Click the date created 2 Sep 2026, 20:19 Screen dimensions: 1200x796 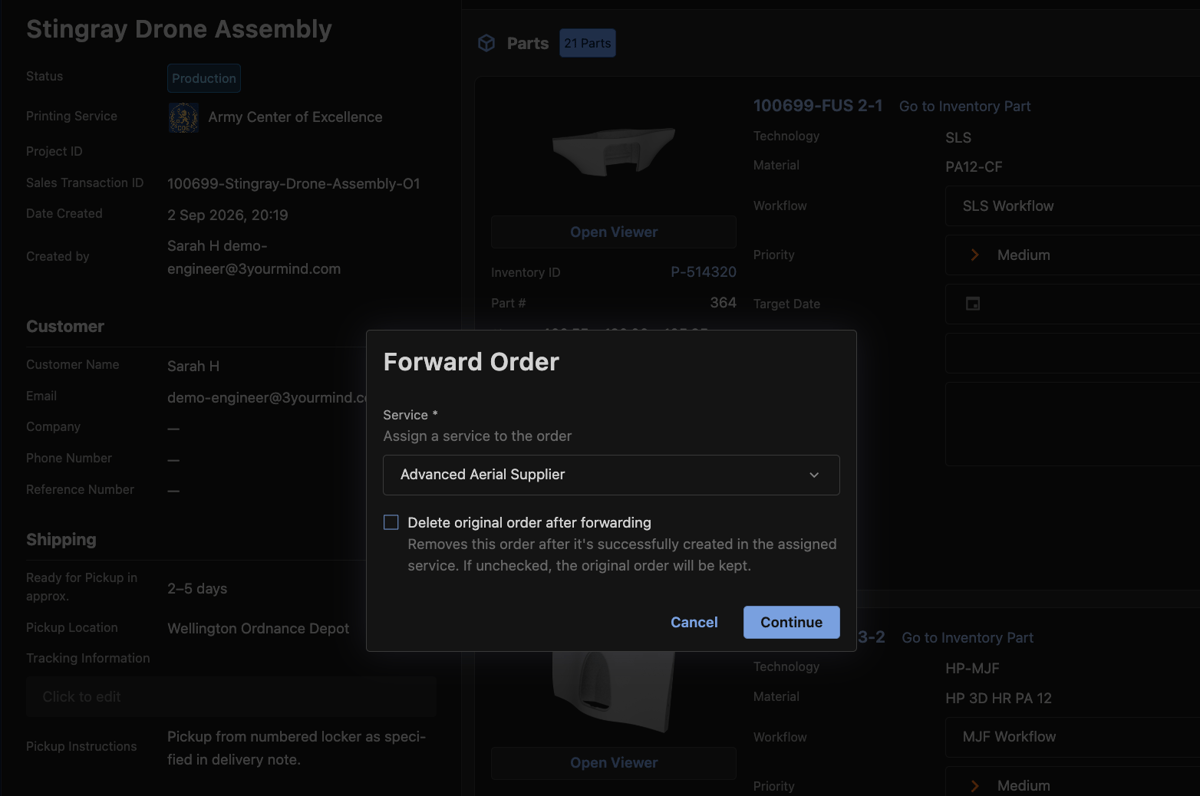point(228,214)
